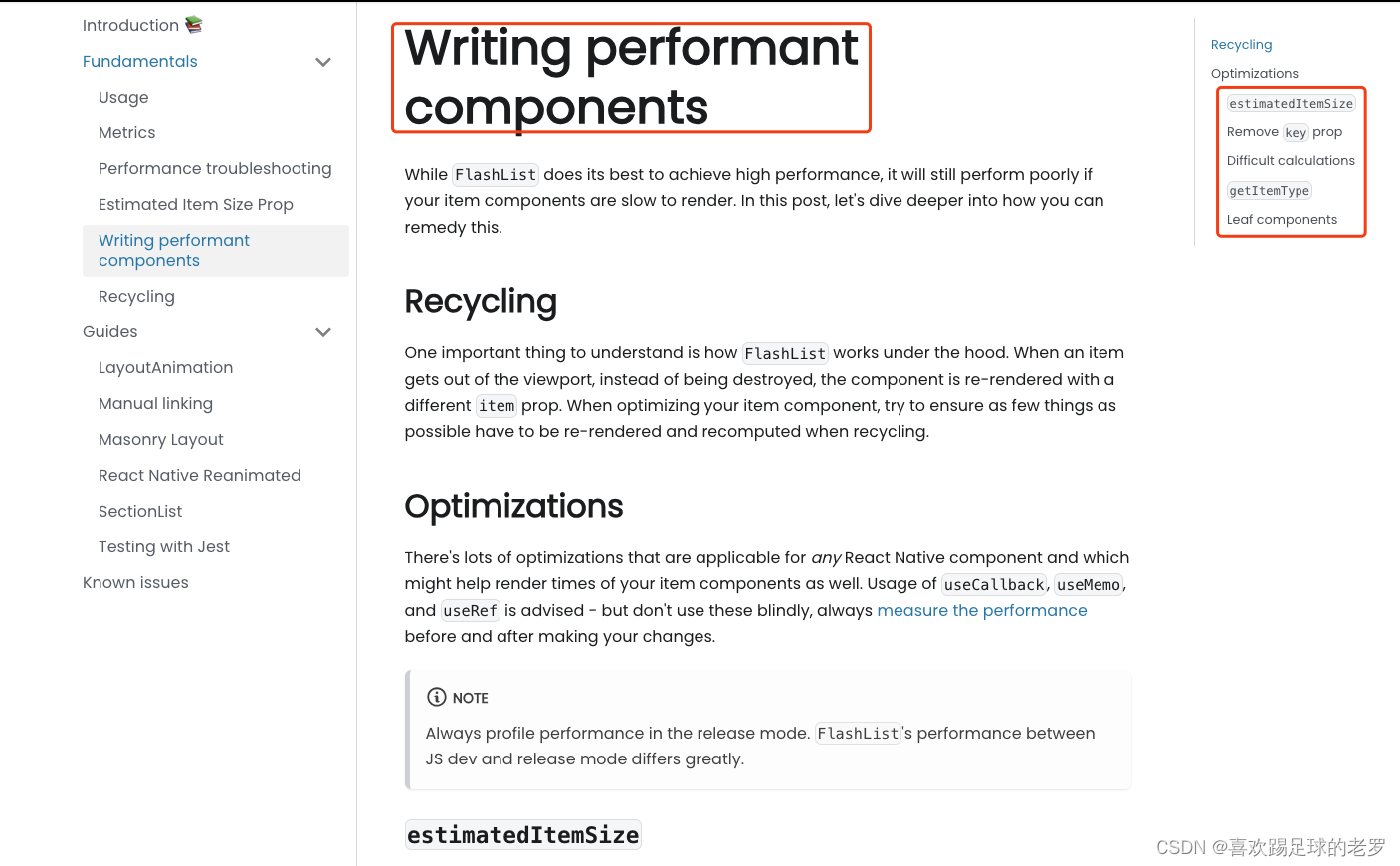This screenshot has width=1400, height=866.
Task: Open the Recycling sidebar page
Action: click(x=136, y=296)
